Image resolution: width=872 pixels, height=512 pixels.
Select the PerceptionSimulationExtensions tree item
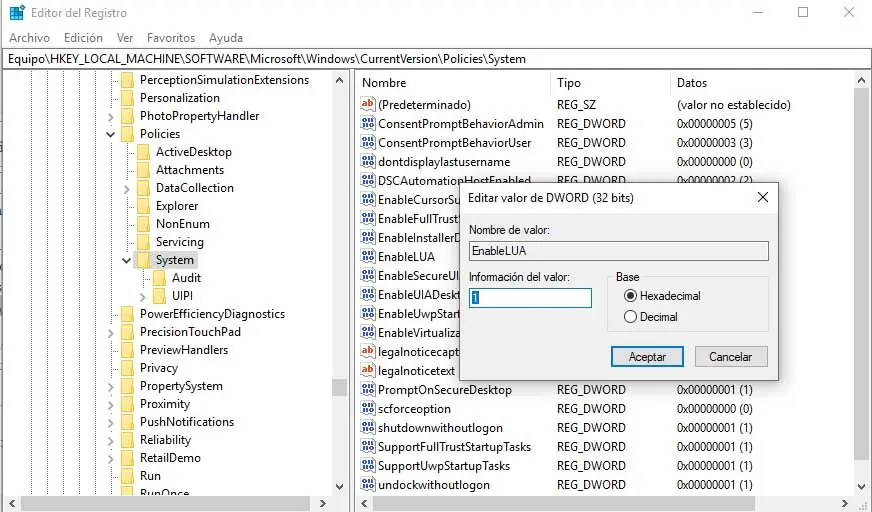(x=224, y=80)
